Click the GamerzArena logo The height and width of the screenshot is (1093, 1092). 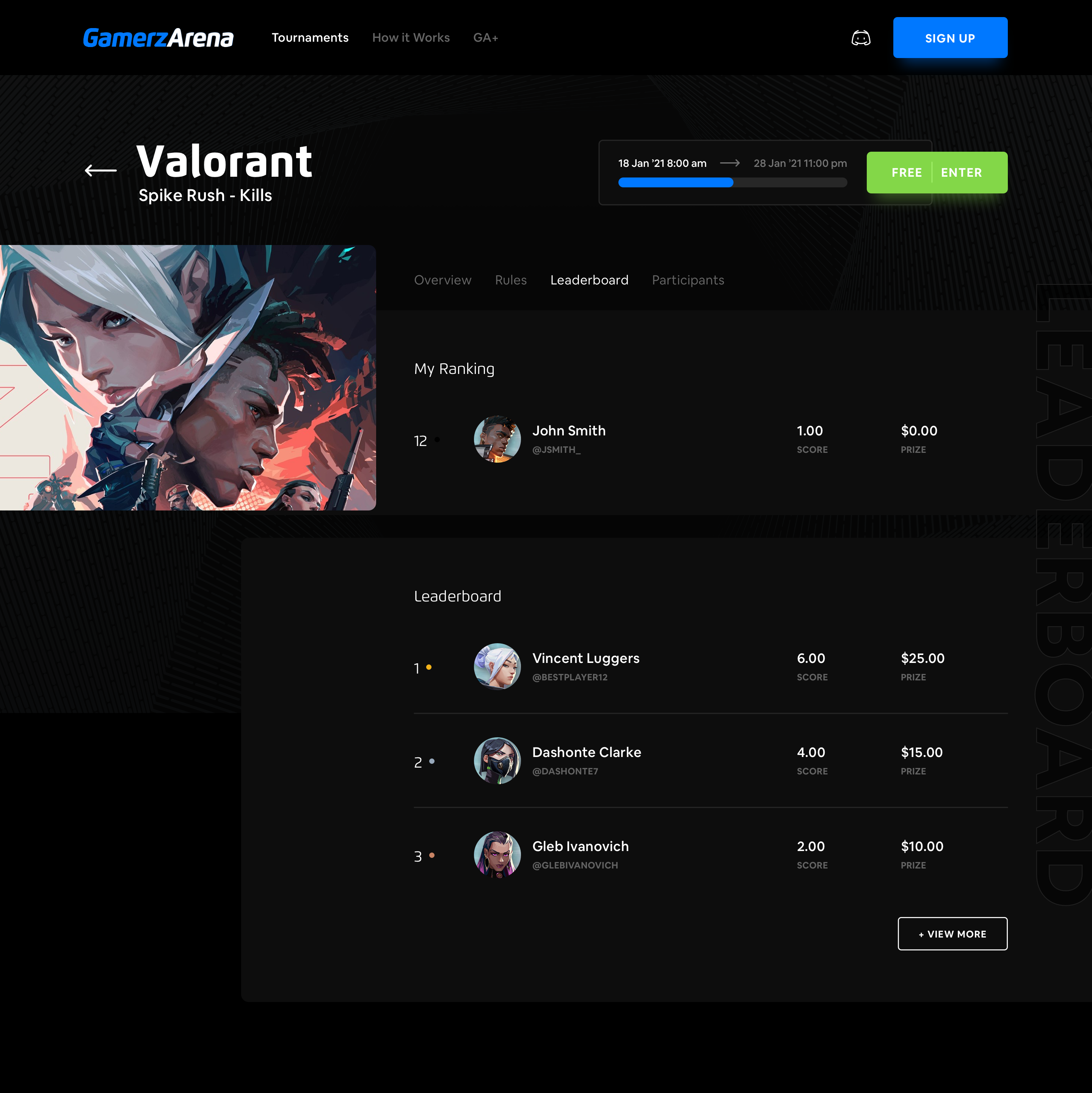[x=158, y=38]
